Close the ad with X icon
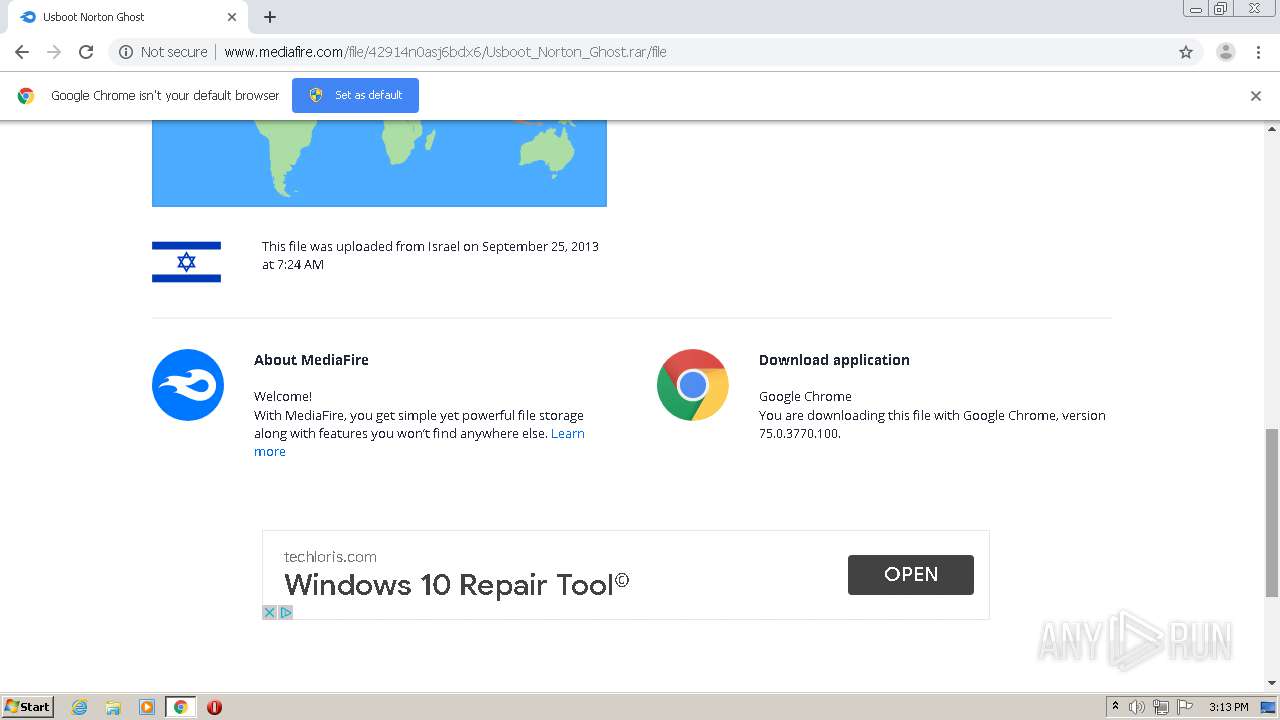 (x=269, y=612)
